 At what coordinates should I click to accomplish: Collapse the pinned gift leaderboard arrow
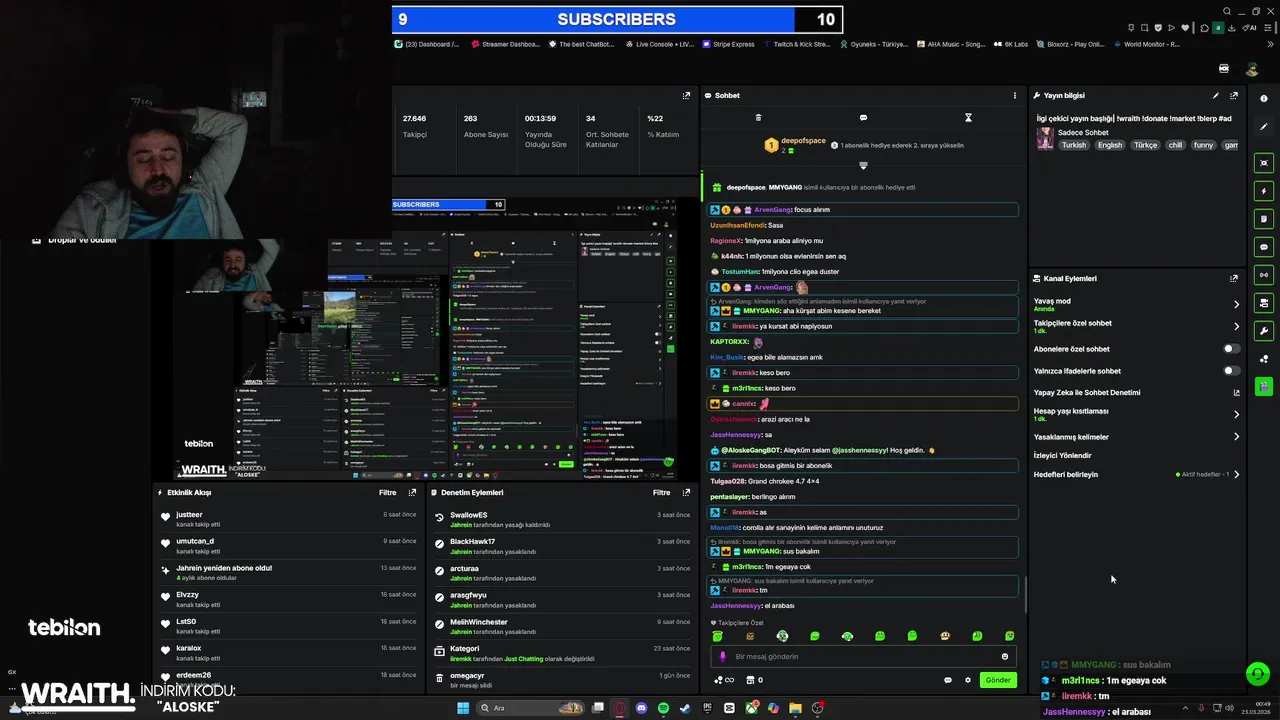coord(863,166)
